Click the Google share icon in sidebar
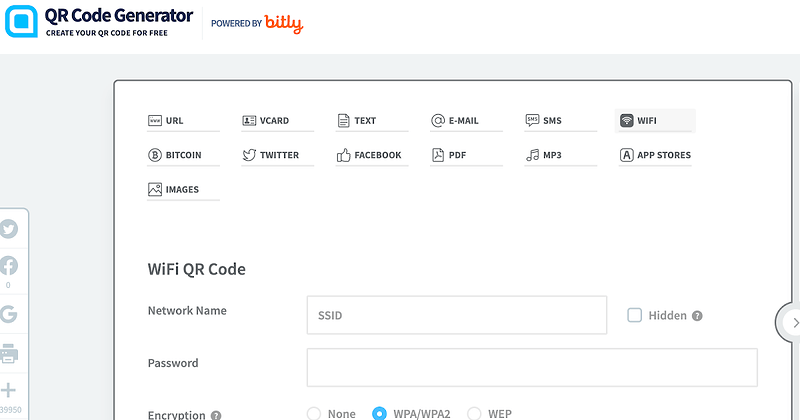This screenshot has width=800, height=420. coord(9,314)
